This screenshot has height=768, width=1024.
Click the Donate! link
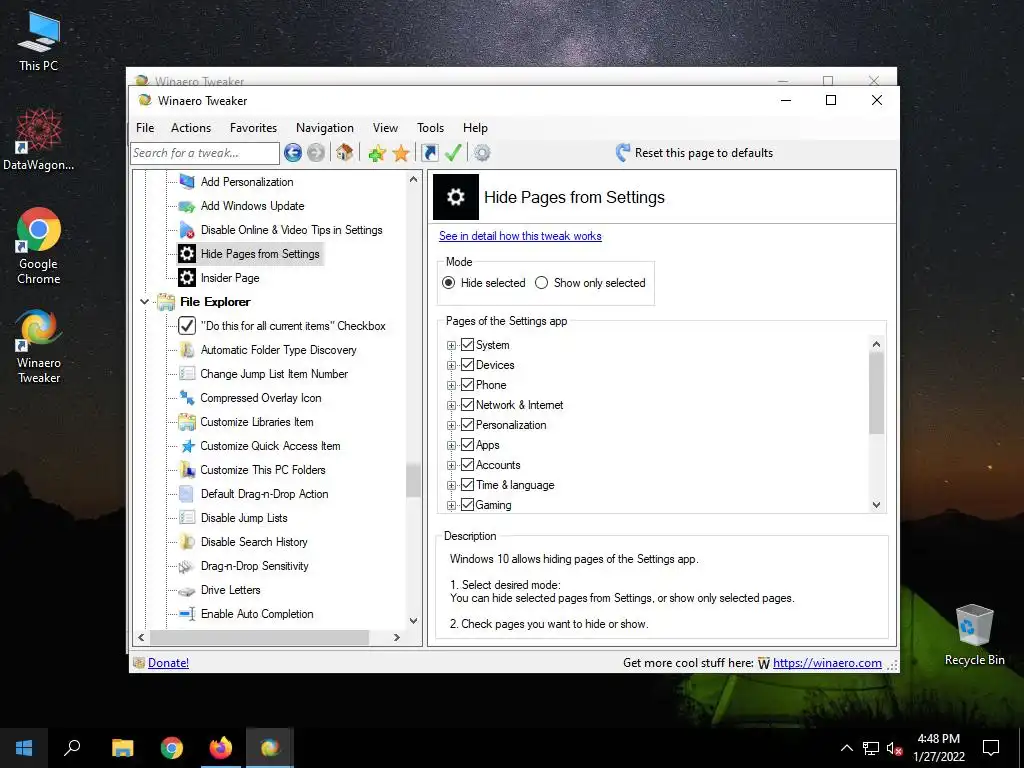[x=168, y=663]
